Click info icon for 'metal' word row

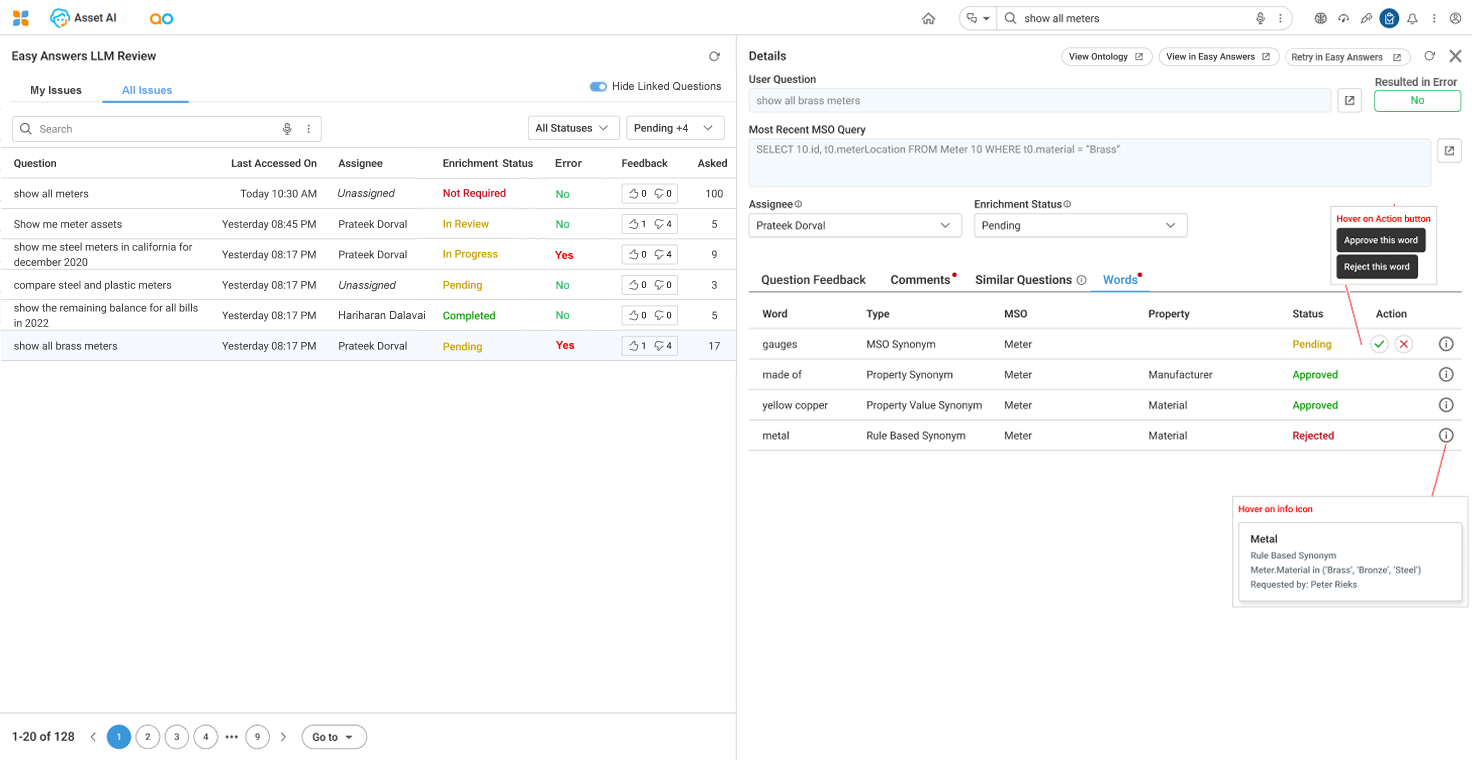pos(1445,436)
